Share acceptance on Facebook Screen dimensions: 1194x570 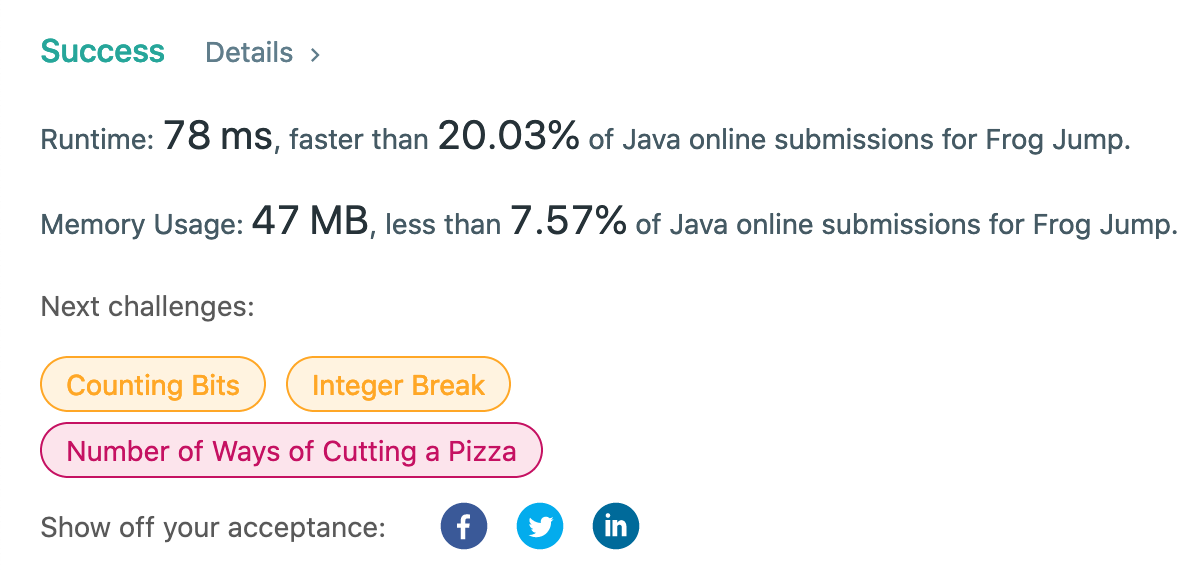click(464, 526)
